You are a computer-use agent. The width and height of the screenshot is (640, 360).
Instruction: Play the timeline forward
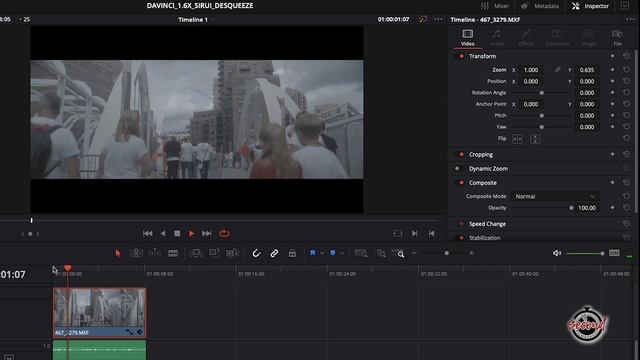pos(191,233)
